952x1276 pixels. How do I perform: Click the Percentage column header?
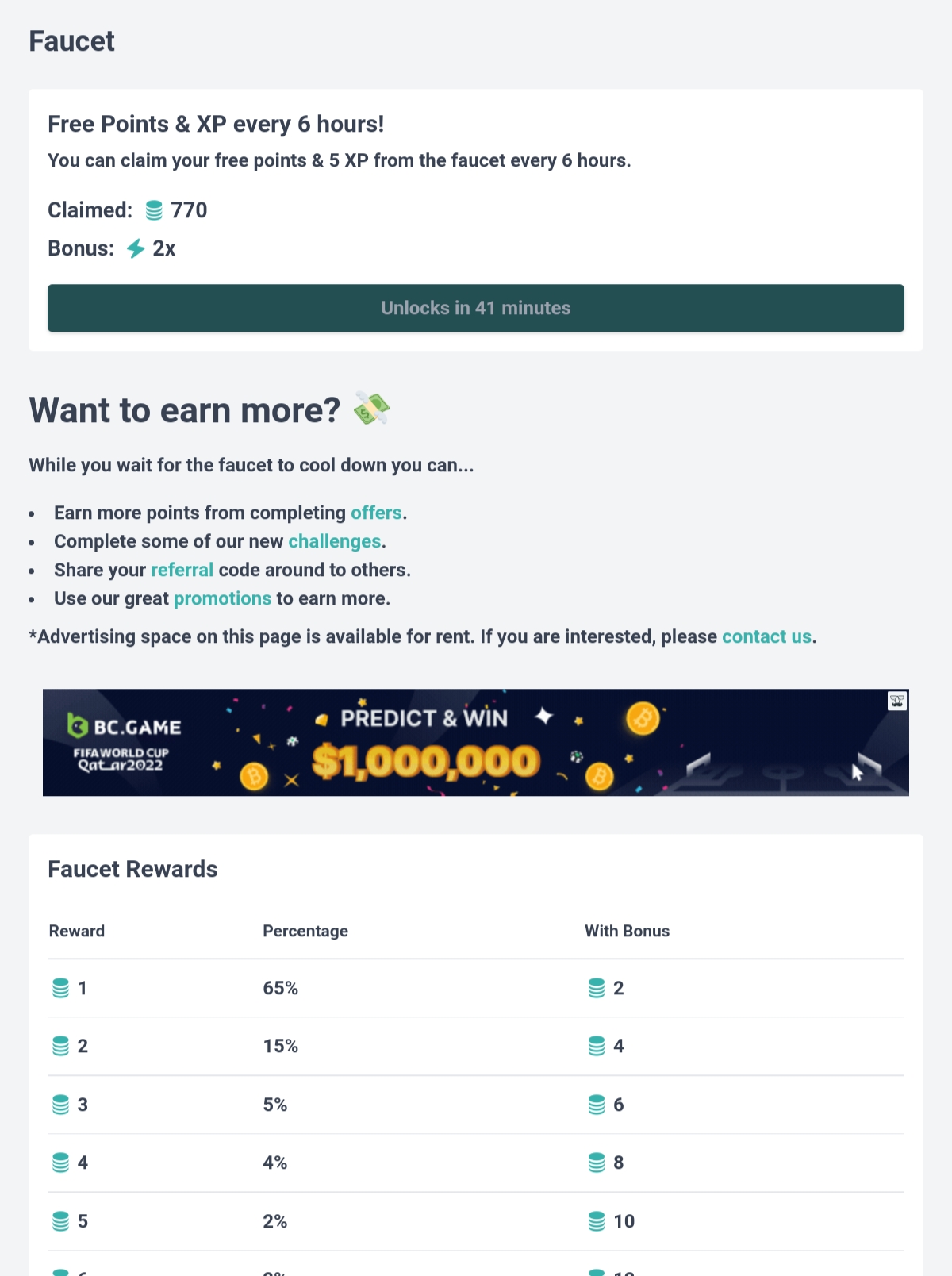tap(305, 931)
